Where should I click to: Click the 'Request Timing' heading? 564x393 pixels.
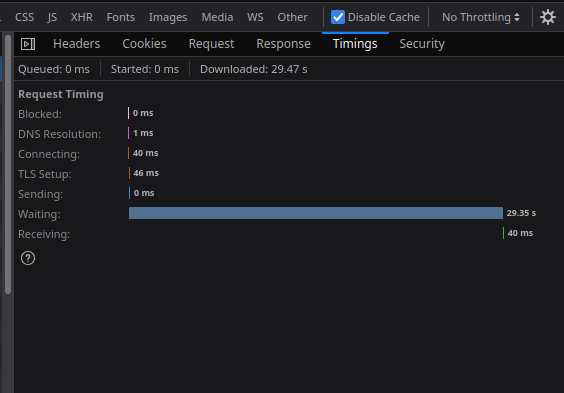(x=61, y=94)
